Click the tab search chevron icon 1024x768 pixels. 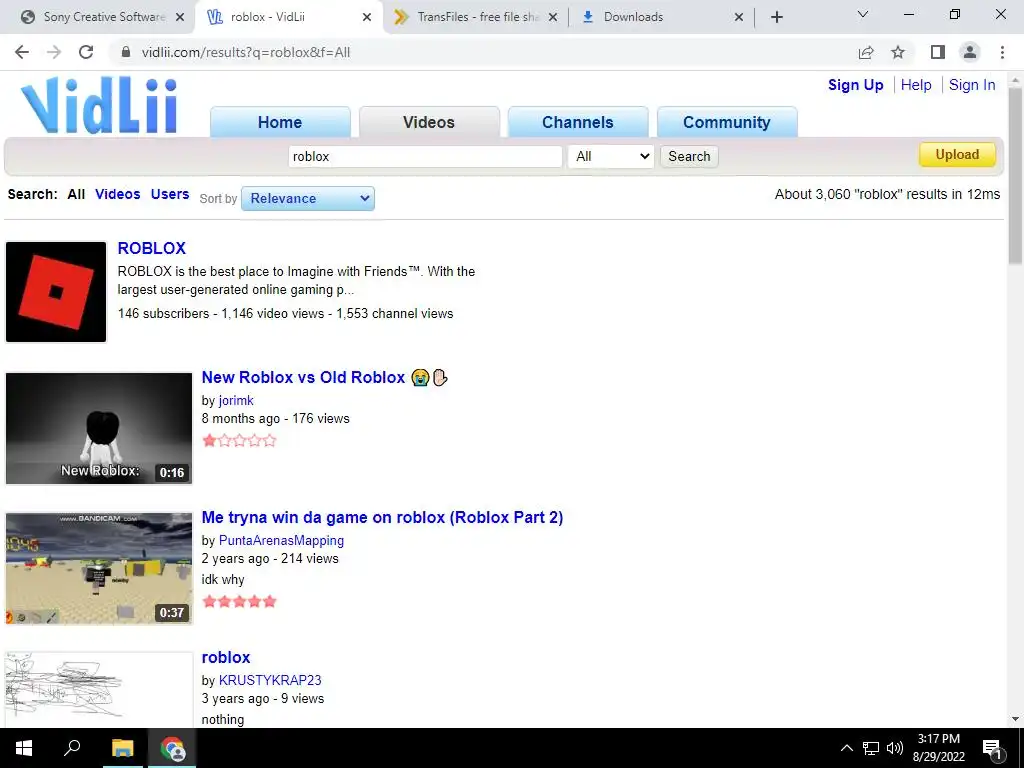[x=863, y=14]
